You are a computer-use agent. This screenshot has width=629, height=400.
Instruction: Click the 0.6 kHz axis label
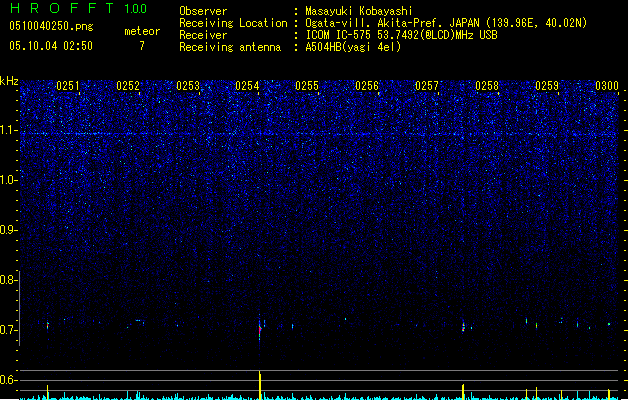(x=8, y=380)
